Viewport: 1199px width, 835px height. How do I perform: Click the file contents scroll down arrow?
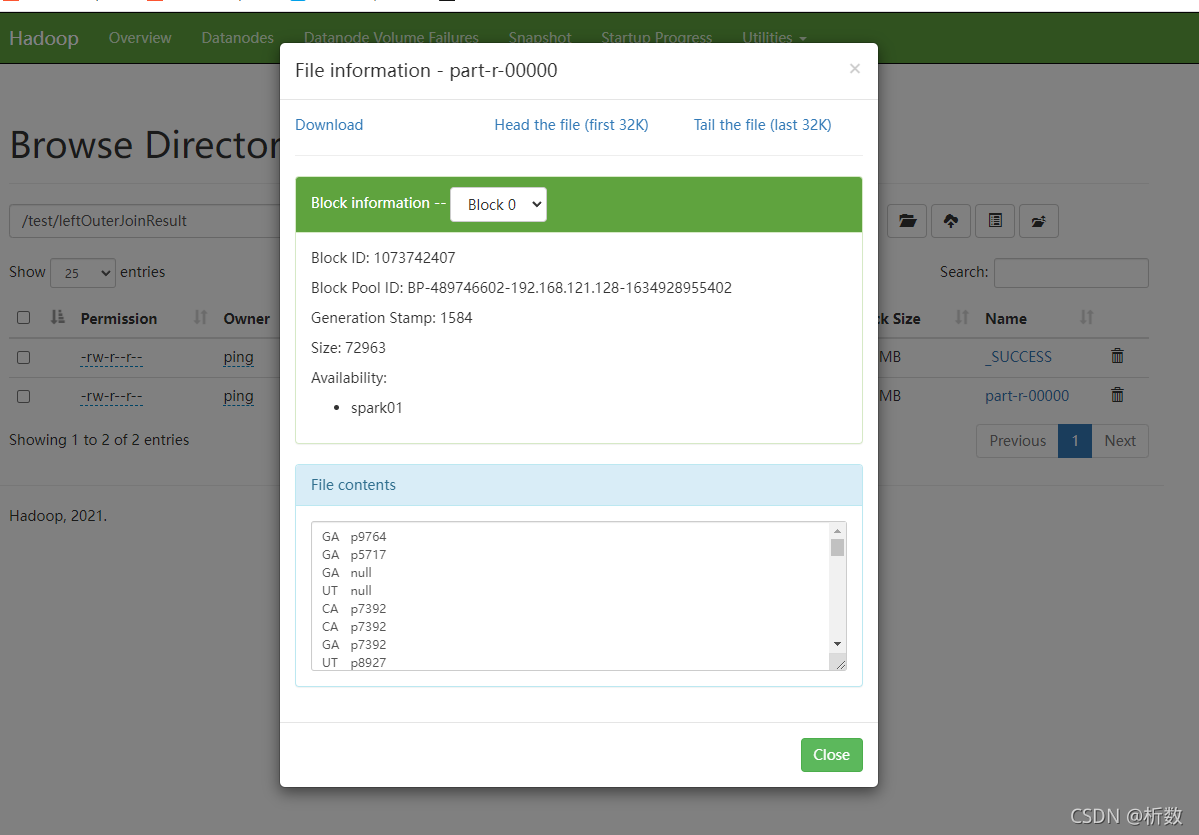(x=837, y=644)
